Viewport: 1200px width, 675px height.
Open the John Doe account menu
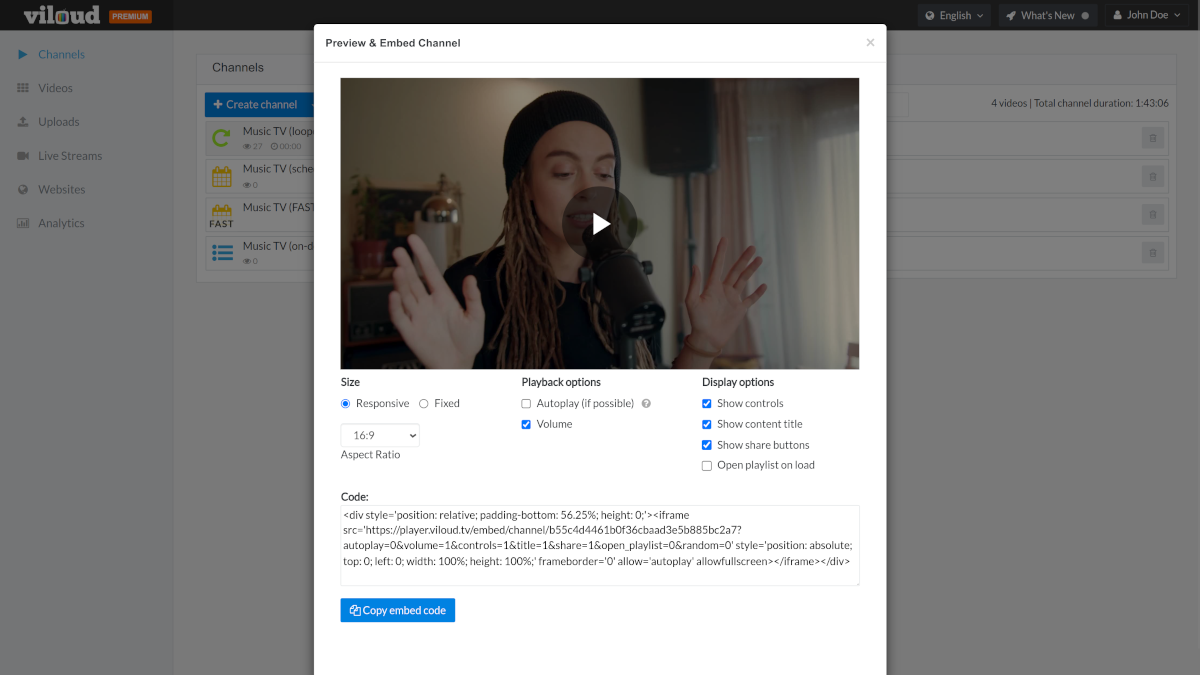point(1146,15)
